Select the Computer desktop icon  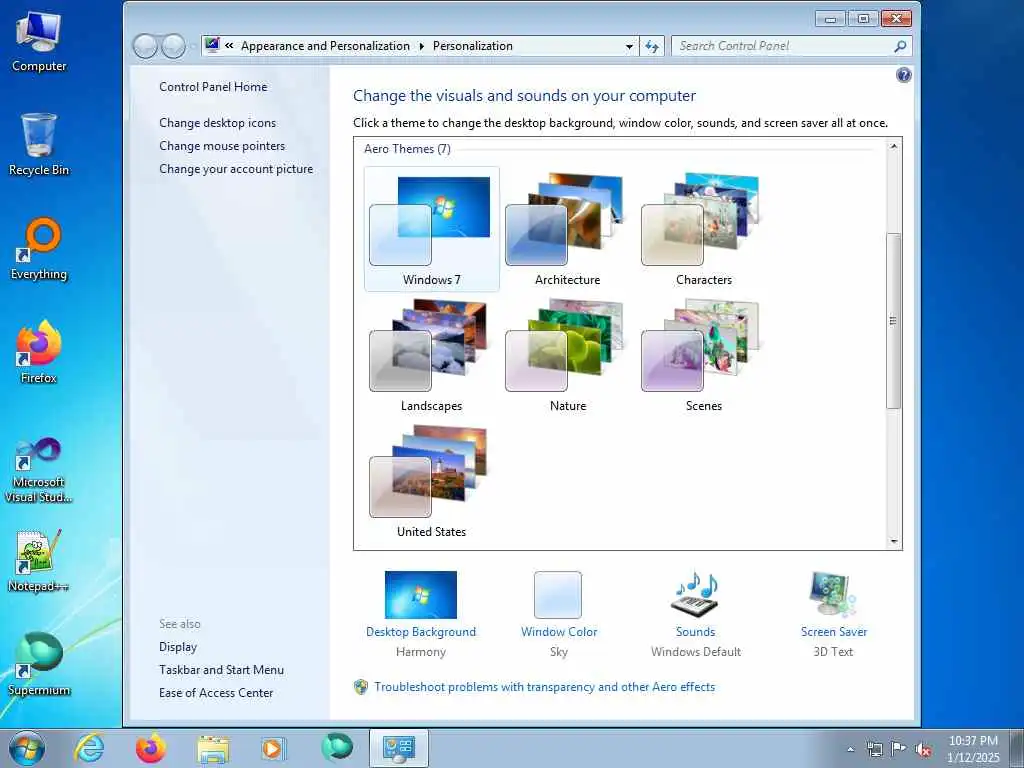point(39,41)
